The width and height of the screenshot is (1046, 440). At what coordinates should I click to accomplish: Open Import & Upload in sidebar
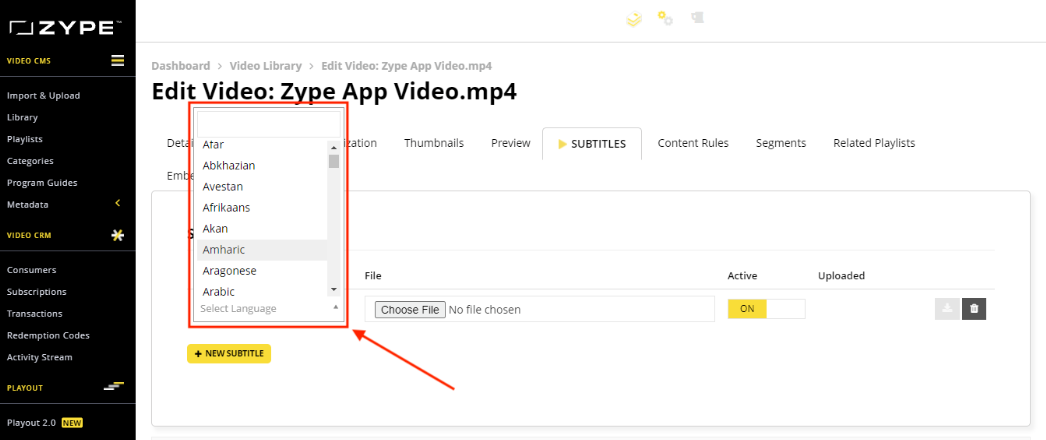point(43,95)
